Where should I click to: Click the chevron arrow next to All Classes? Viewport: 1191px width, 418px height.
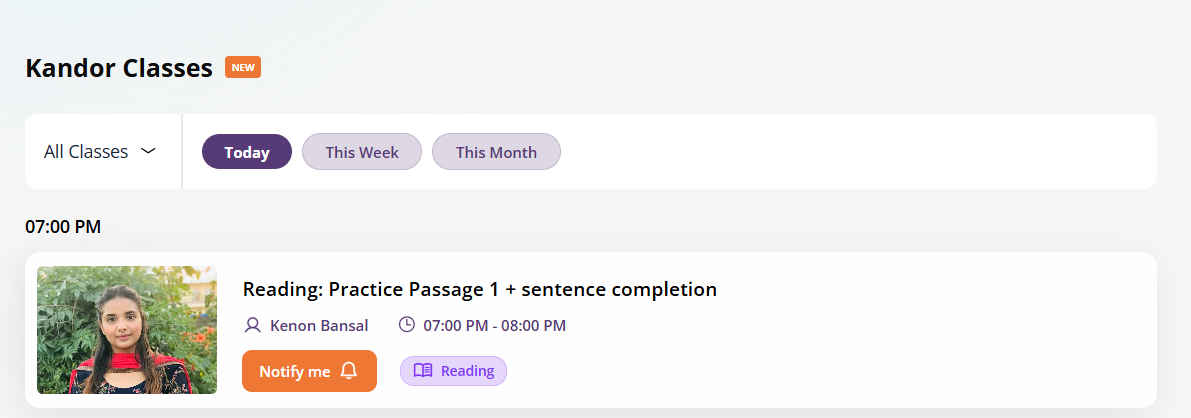[148, 152]
